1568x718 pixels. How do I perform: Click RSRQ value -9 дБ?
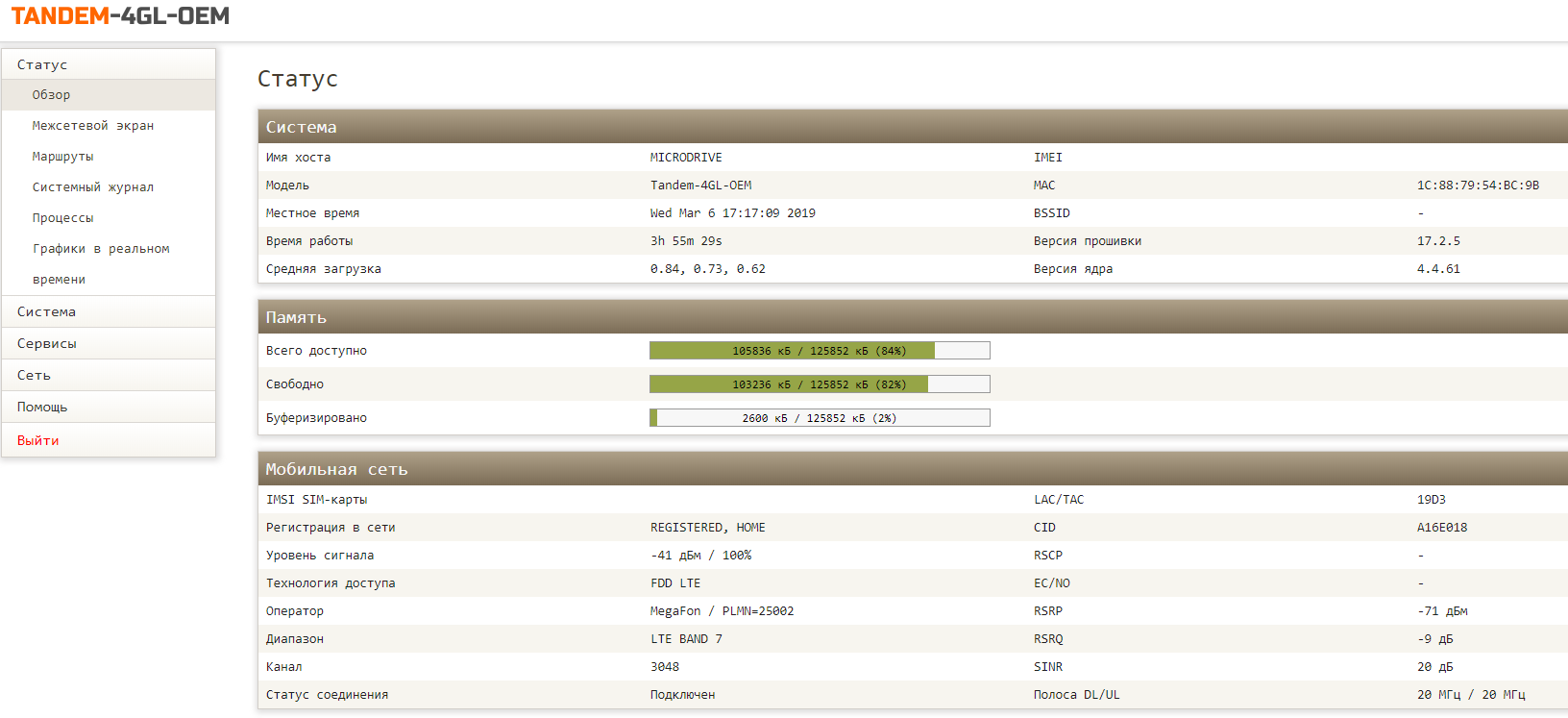[x=1435, y=639]
